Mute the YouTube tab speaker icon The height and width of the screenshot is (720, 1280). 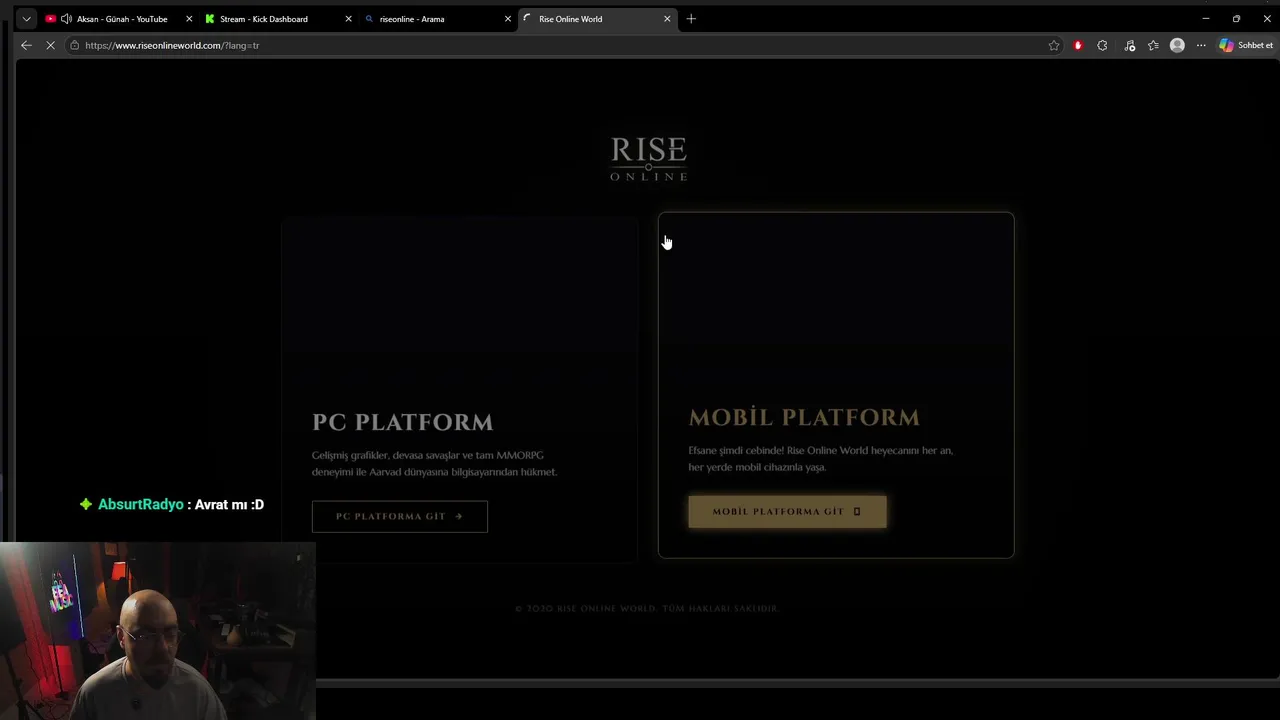pos(66,19)
